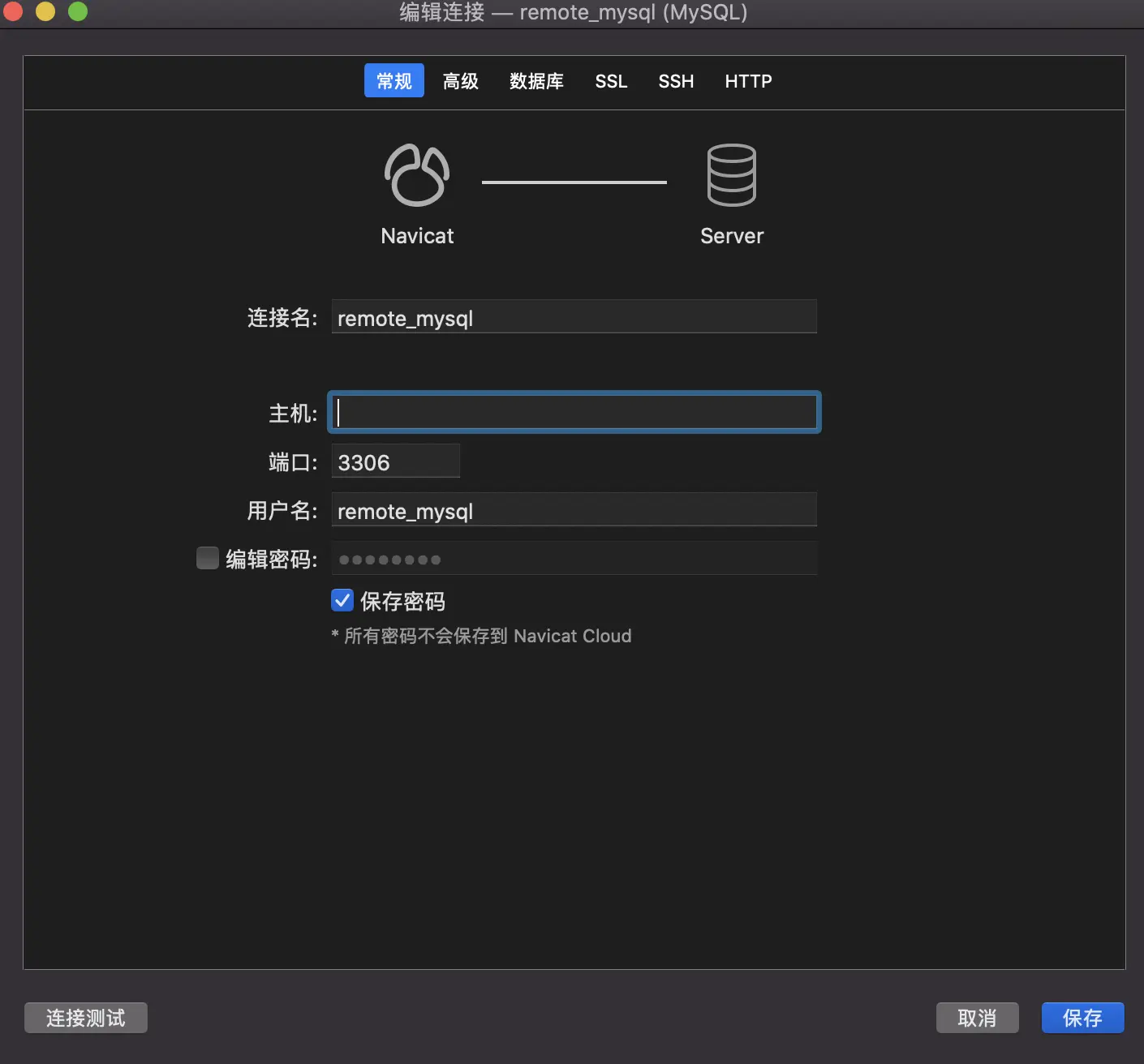
Task: Click the 保存 button
Action: [1082, 1018]
